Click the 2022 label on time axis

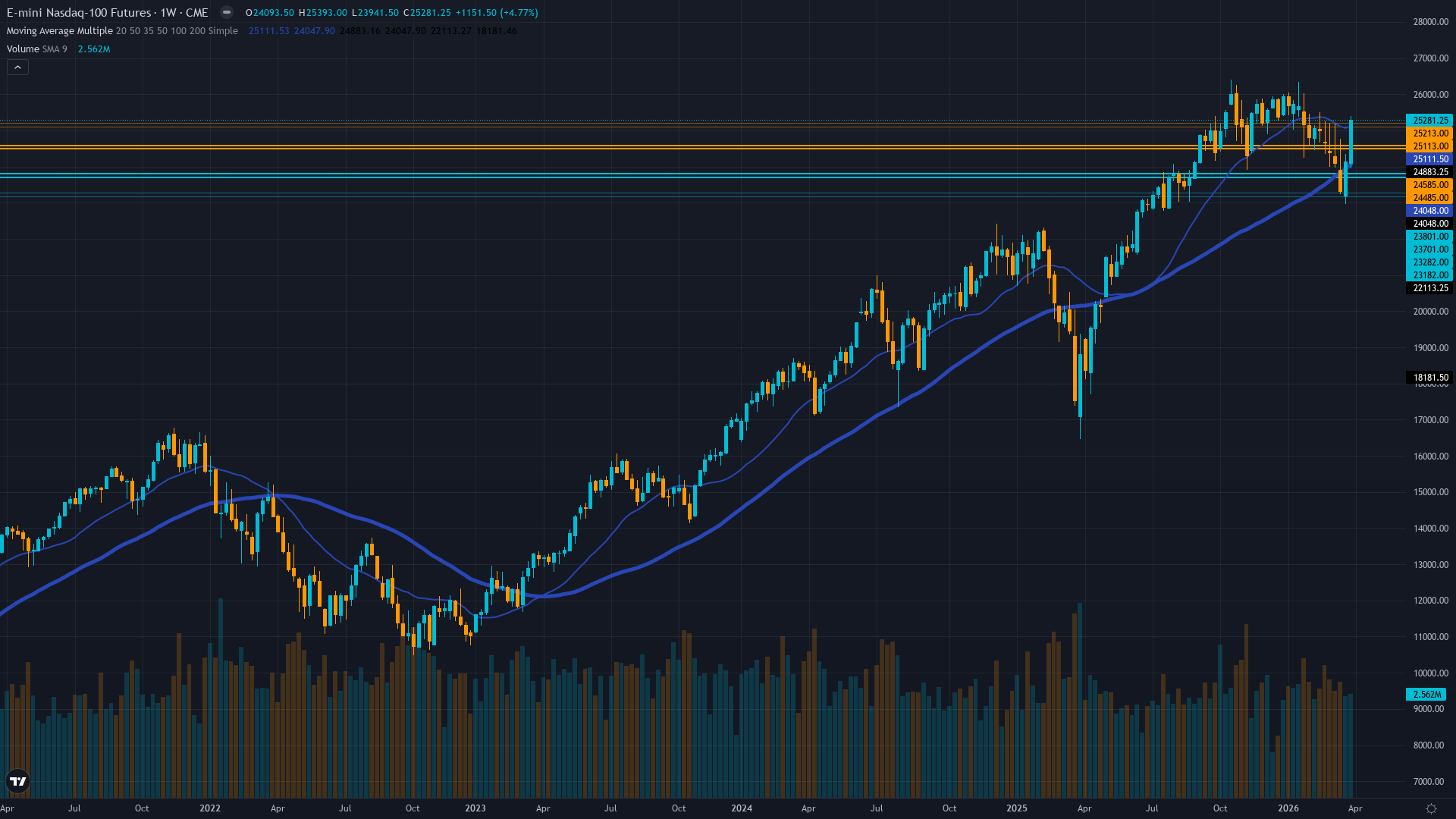click(210, 808)
